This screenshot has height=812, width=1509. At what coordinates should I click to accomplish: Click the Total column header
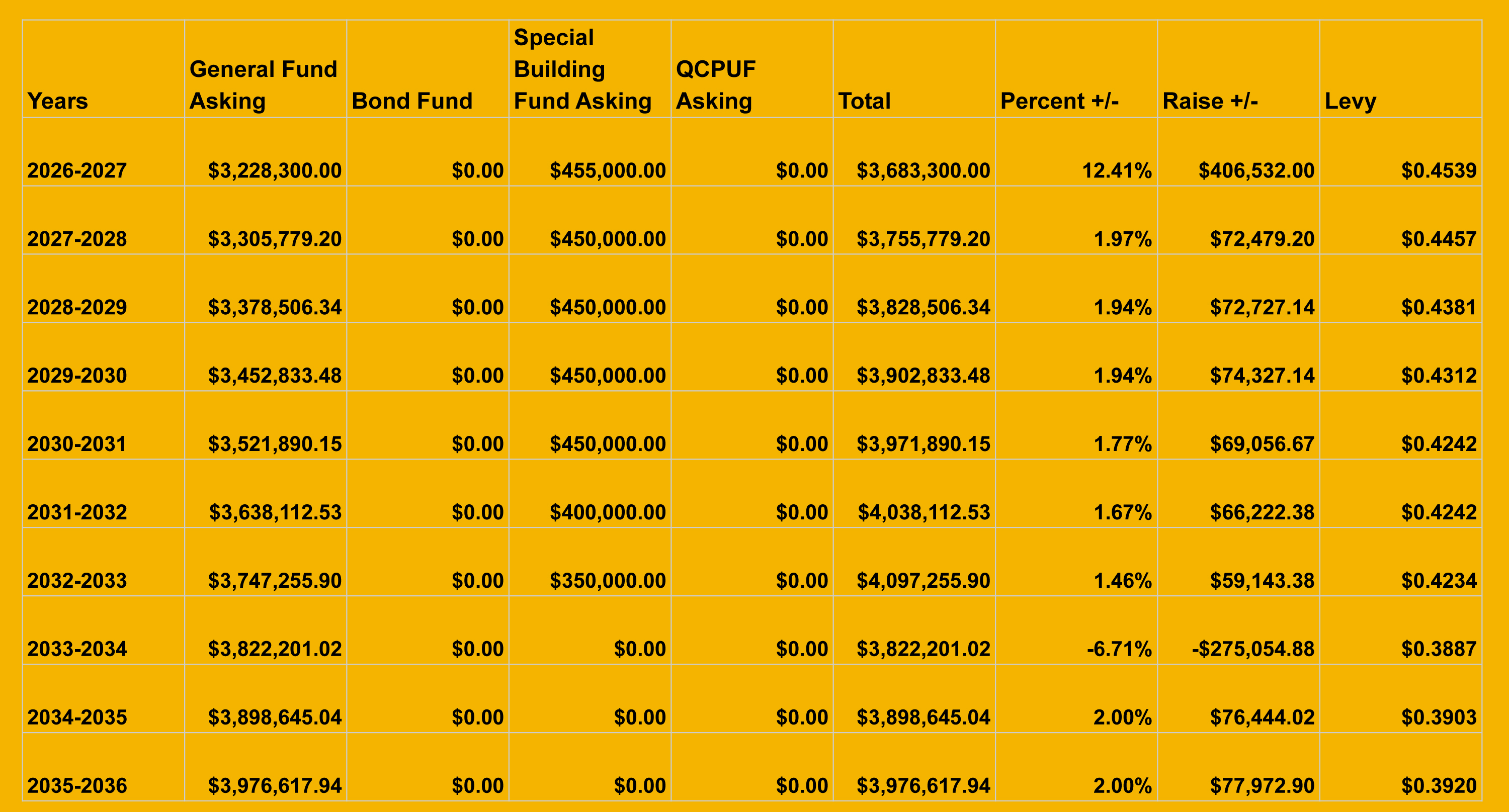click(914, 68)
